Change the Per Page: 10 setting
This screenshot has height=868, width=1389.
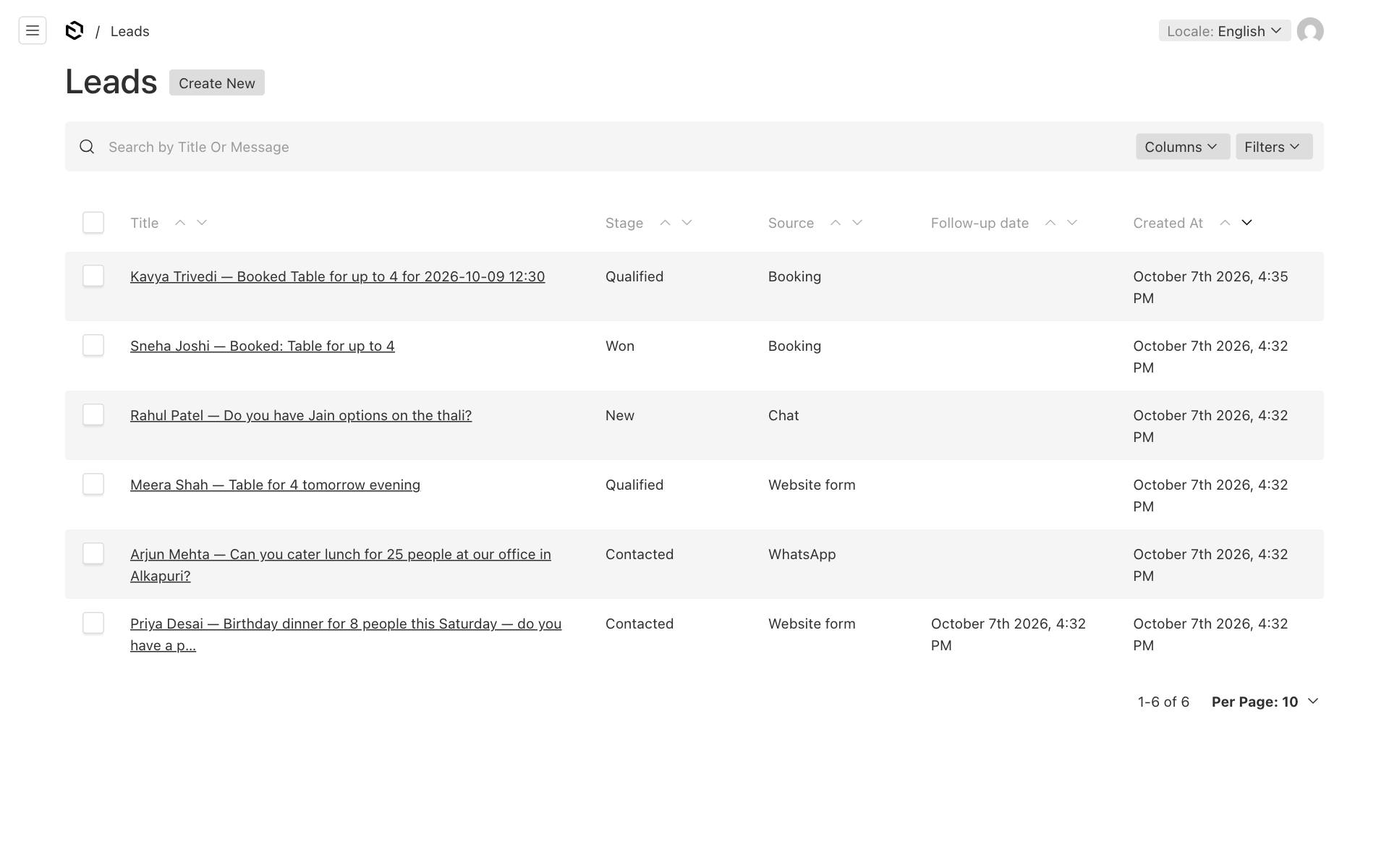[1265, 702]
